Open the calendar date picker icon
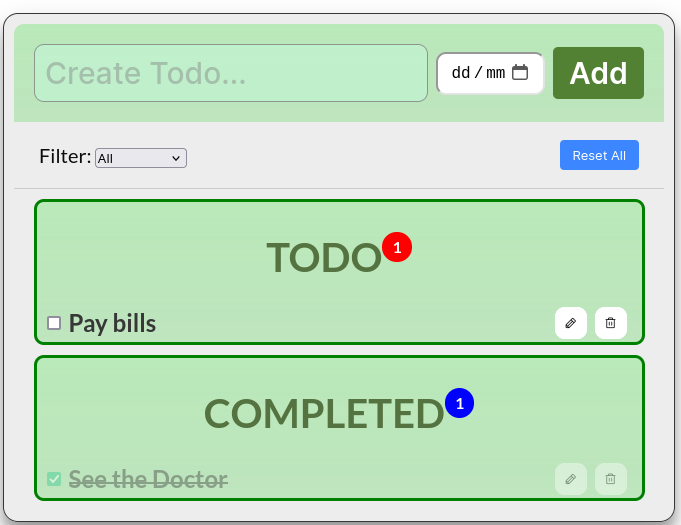Viewport: 681px width, 525px height. (520, 72)
